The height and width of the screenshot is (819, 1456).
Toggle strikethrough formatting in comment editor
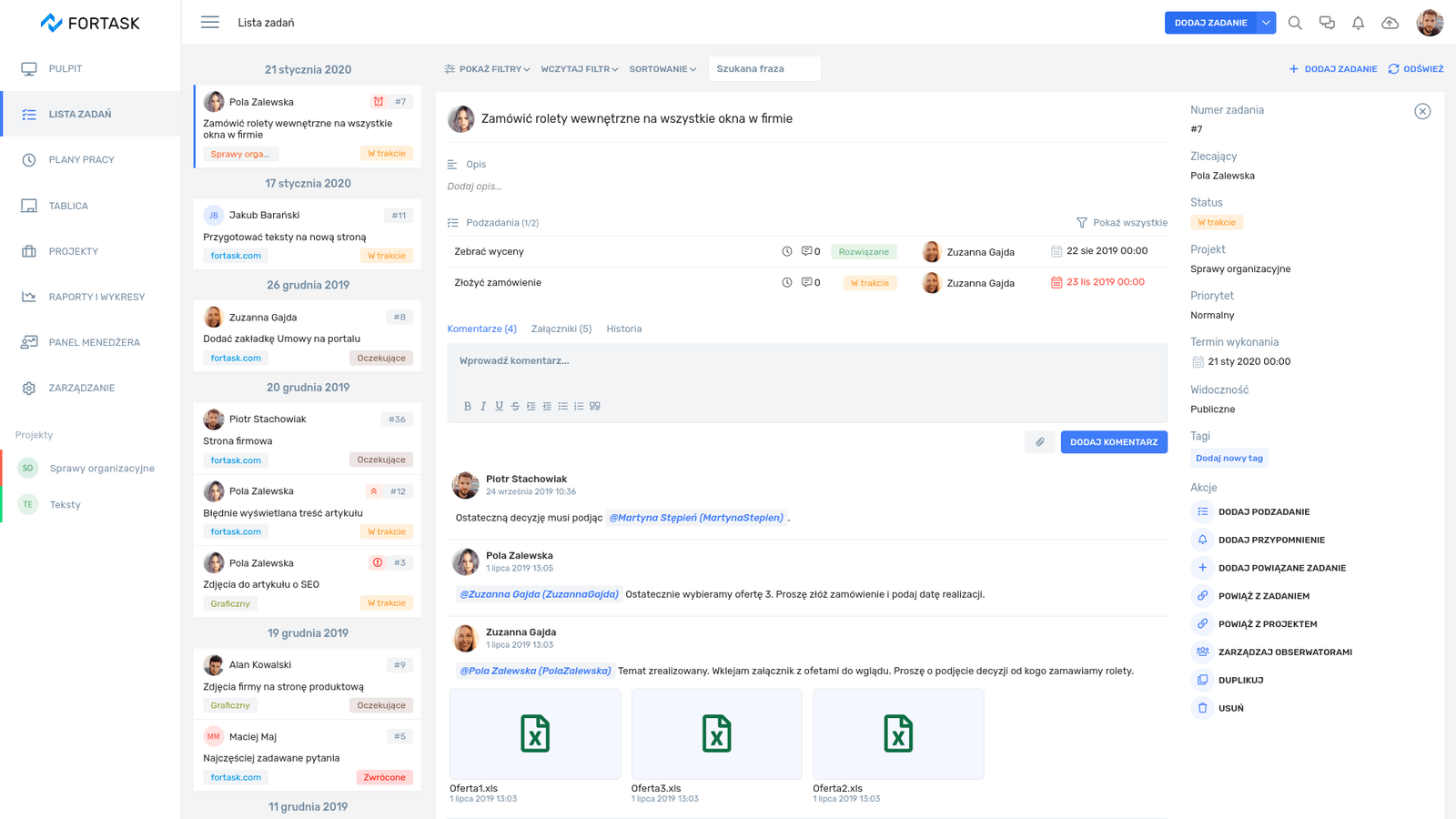(515, 407)
